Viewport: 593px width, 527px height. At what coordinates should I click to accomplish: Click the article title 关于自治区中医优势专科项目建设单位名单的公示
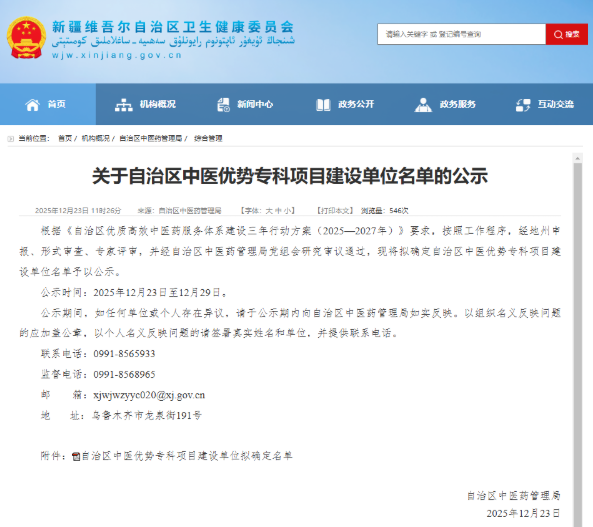290,176
